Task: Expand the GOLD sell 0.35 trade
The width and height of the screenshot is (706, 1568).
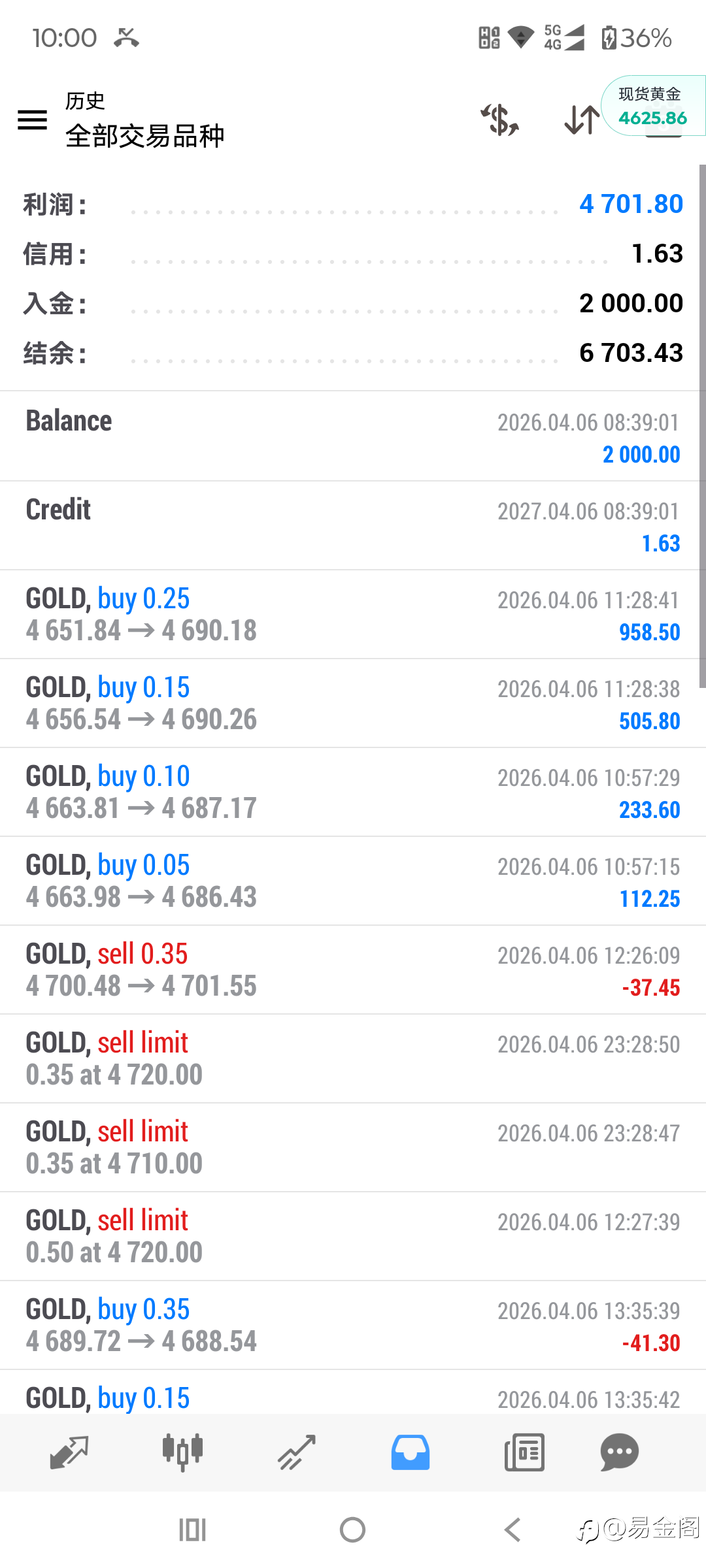Action: tap(353, 970)
